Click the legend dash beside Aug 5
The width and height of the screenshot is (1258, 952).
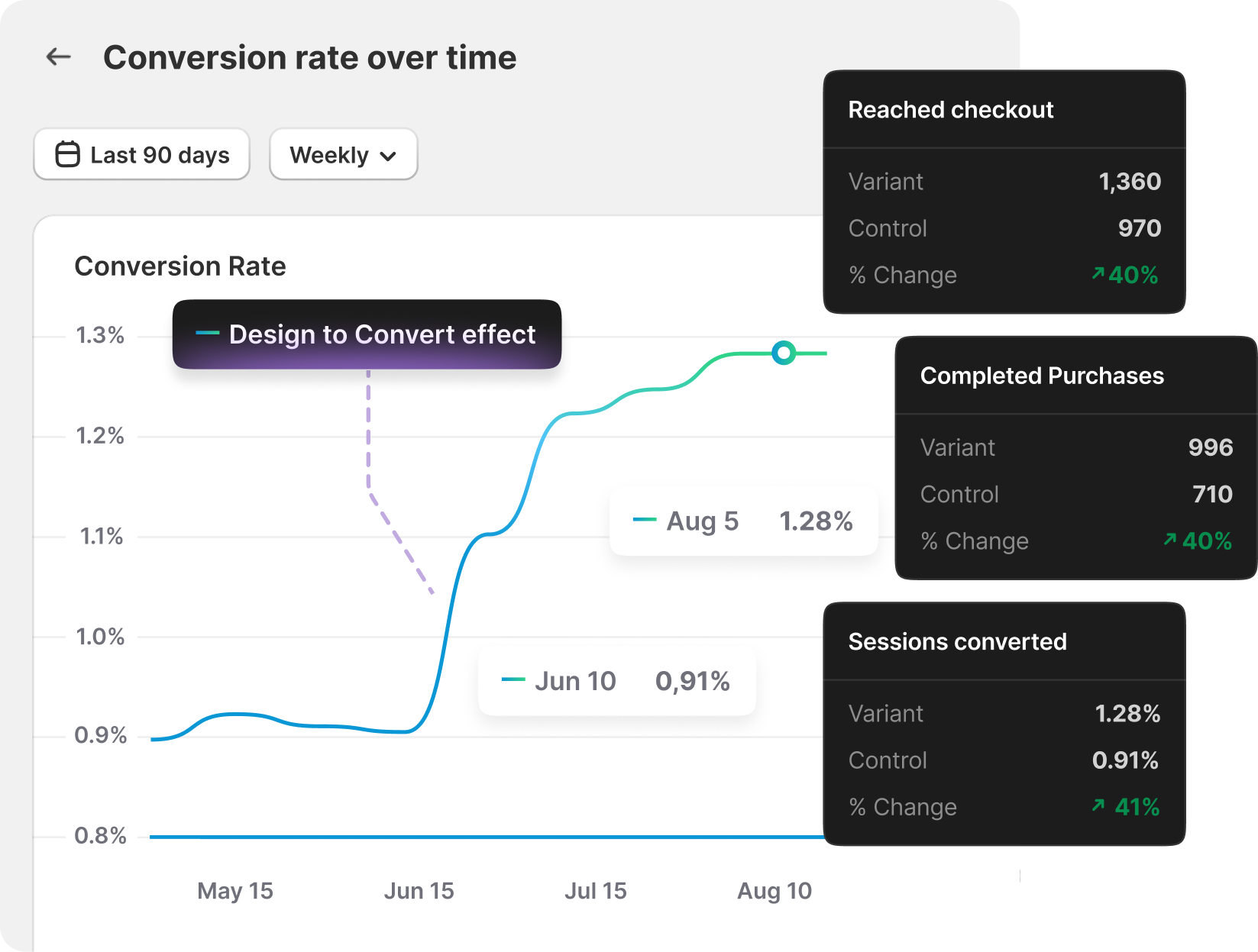[x=645, y=520]
